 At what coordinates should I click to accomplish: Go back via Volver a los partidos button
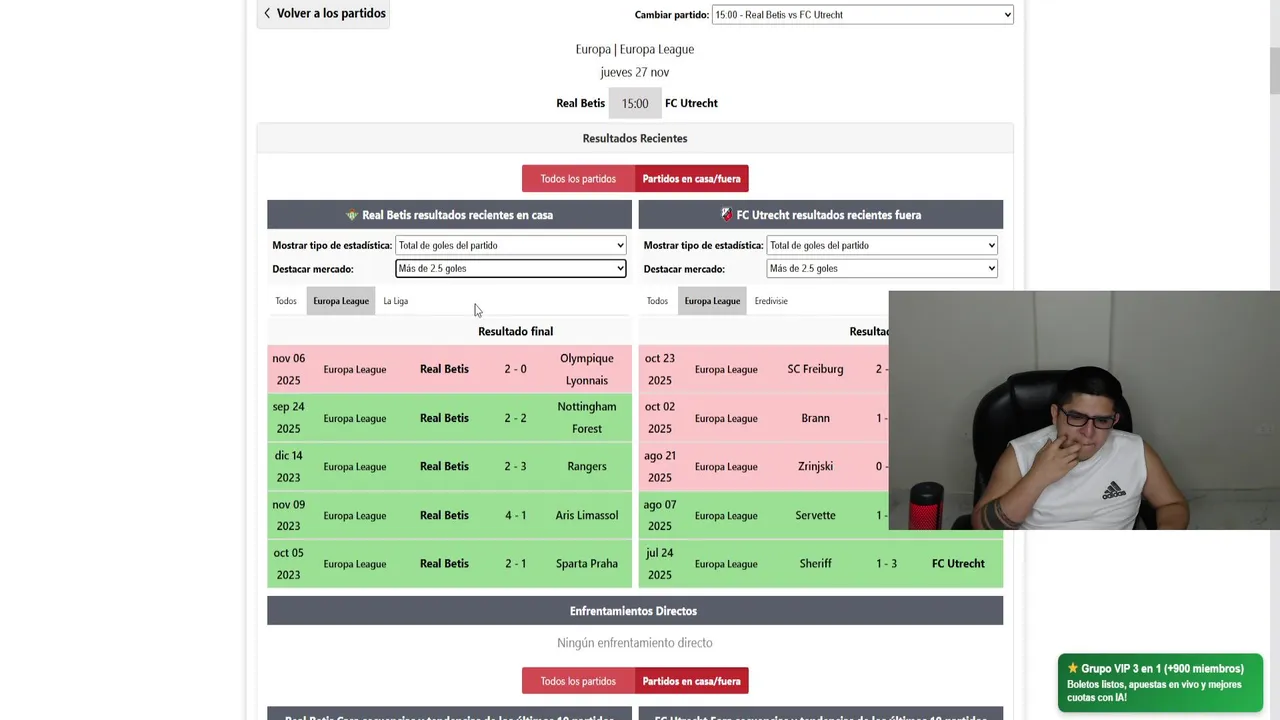pos(323,13)
